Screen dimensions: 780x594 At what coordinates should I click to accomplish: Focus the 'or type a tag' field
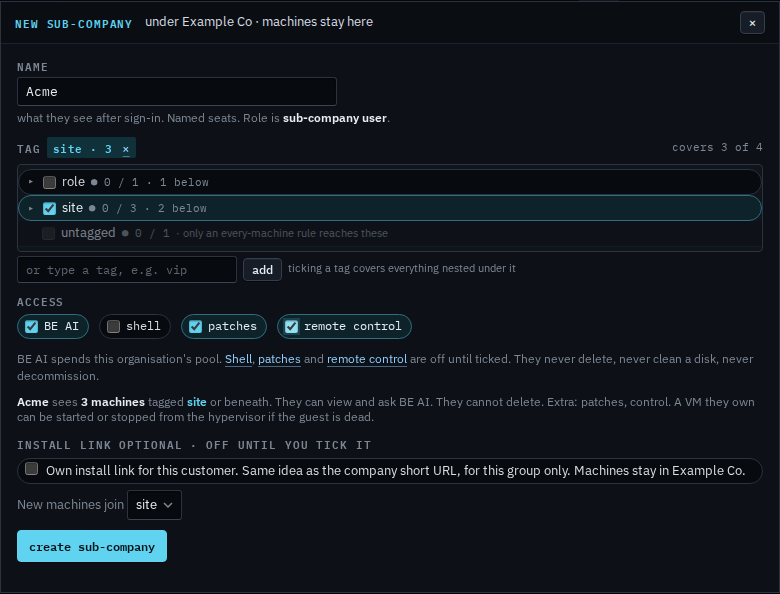tap(127, 270)
